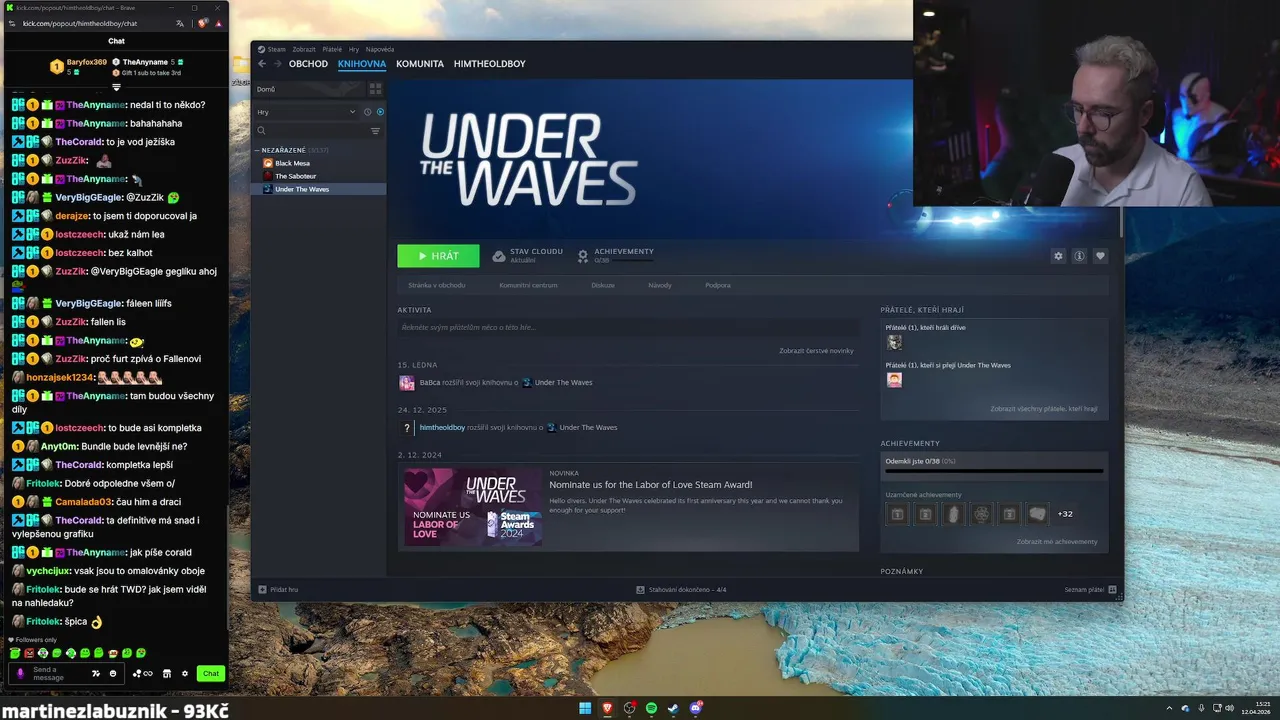Click Zobrazit všechny přátele, kteří hrají
Viewport: 1280px width, 720px height.
1044,409
